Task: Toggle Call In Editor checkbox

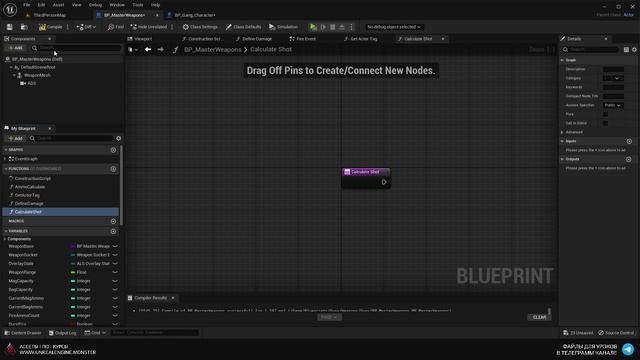Action: (605, 123)
